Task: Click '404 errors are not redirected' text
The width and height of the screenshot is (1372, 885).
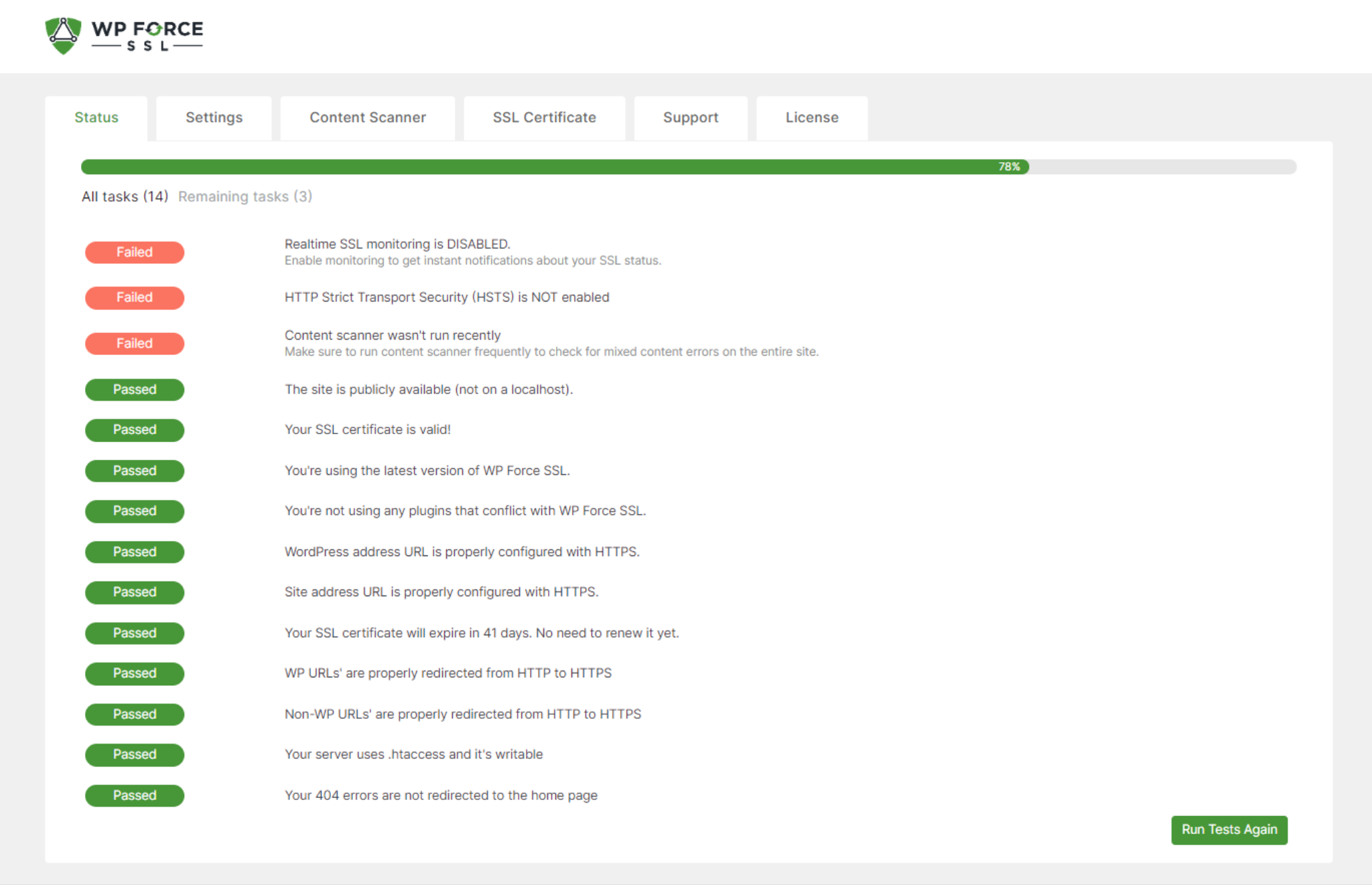Action: click(441, 795)
